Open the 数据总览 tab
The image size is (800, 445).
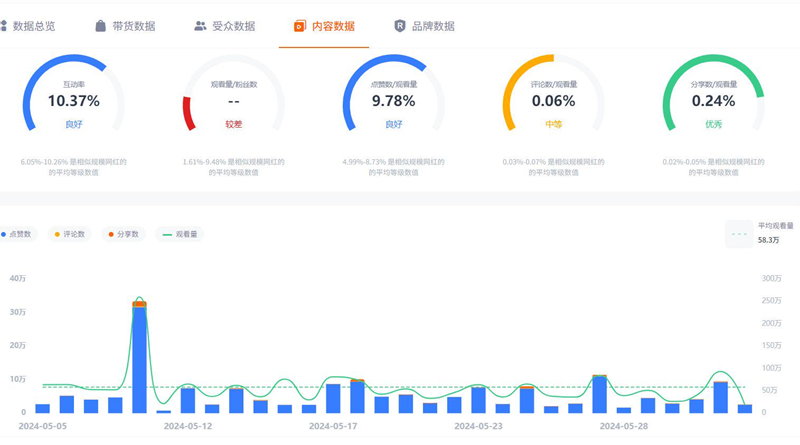tap(41, 26)
